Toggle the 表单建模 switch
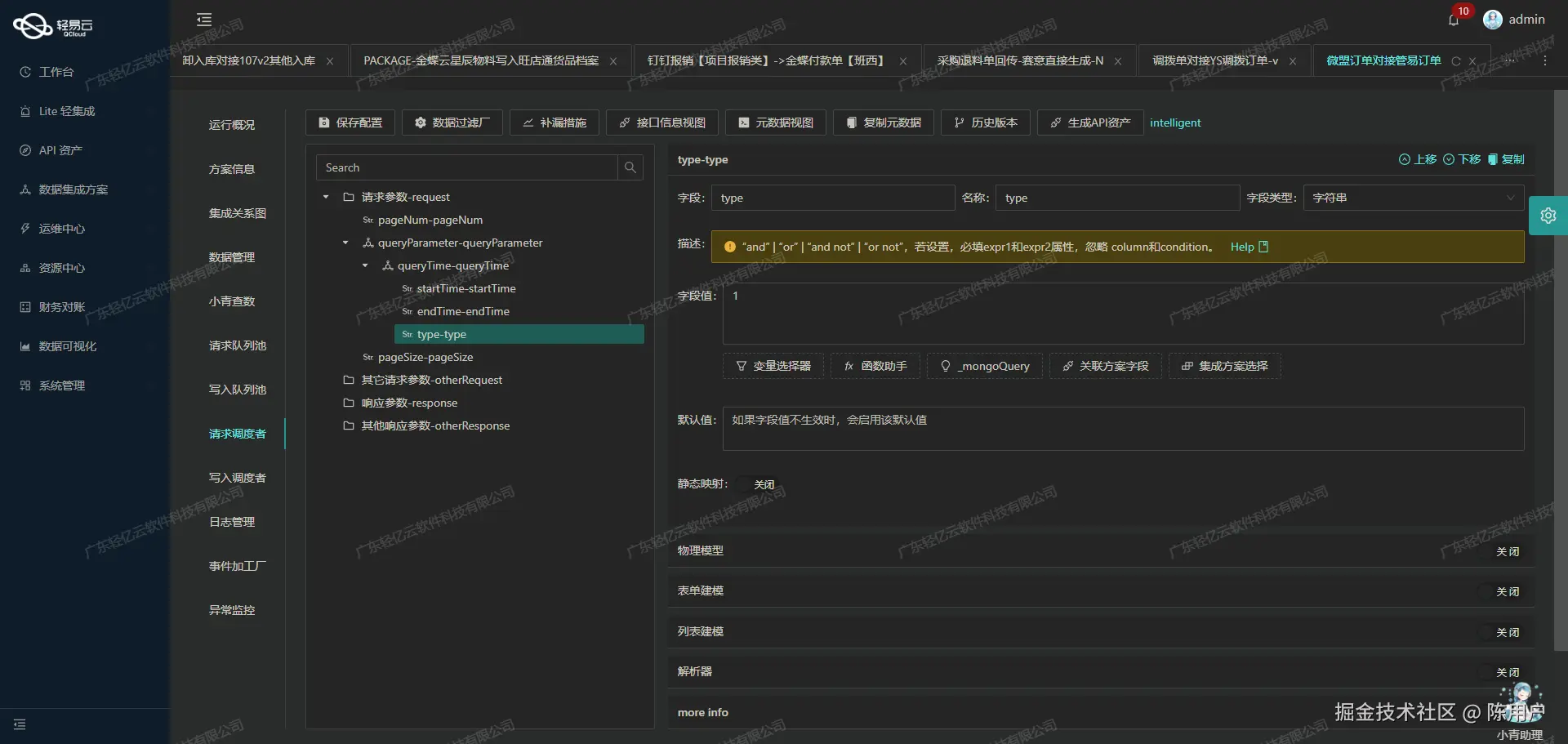 click(1501, 591)
